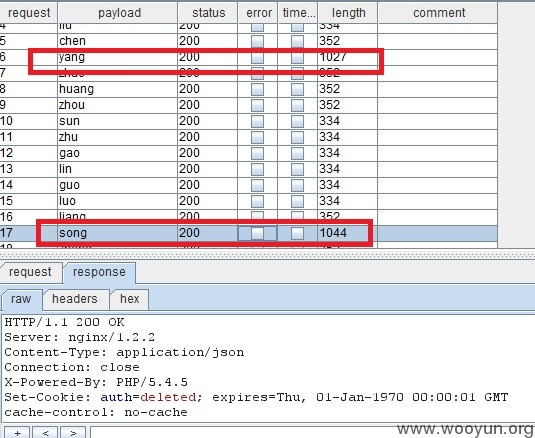Click the comment cell for song row
The image size is (535, 438).
point(438,233)
